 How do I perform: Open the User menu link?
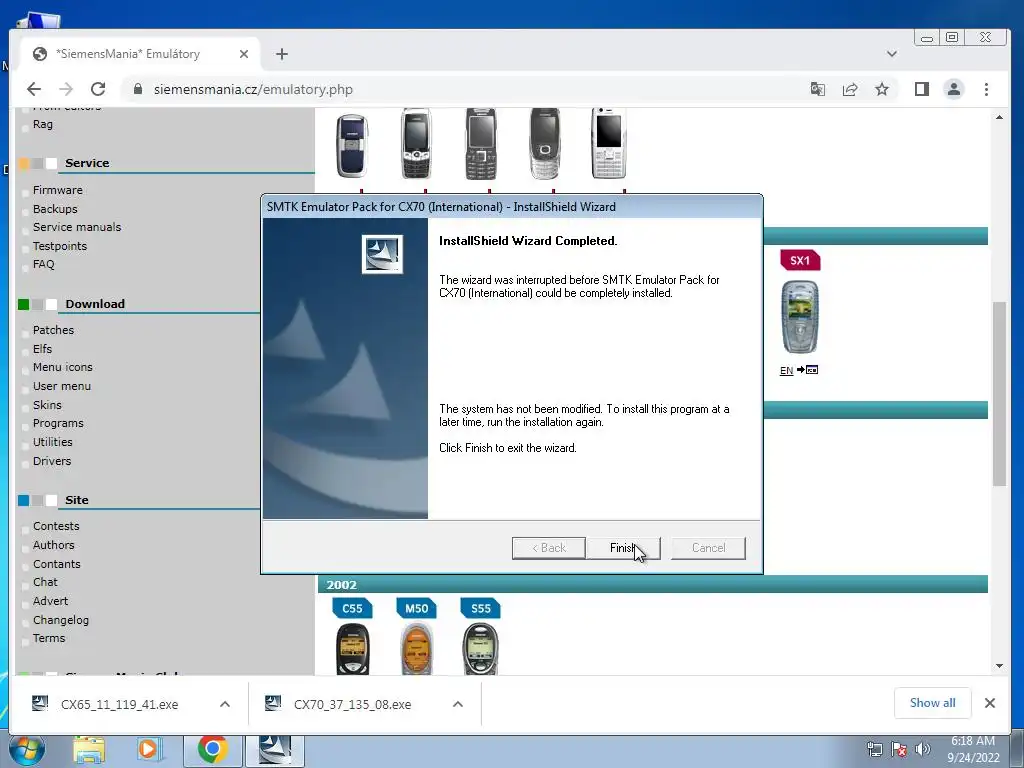62,386
